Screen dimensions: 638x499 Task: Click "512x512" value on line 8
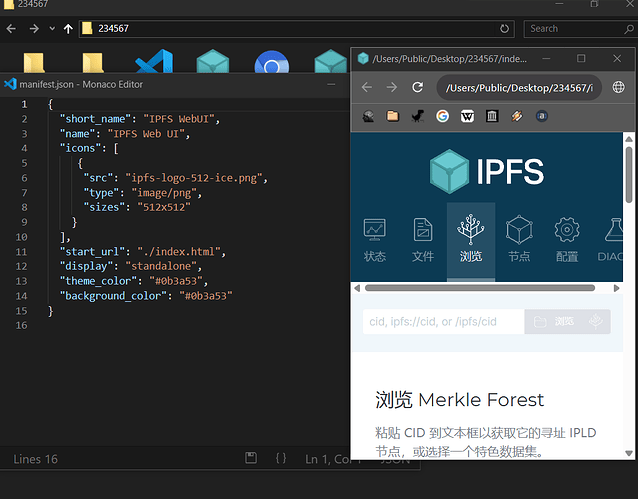pos(164,207)
